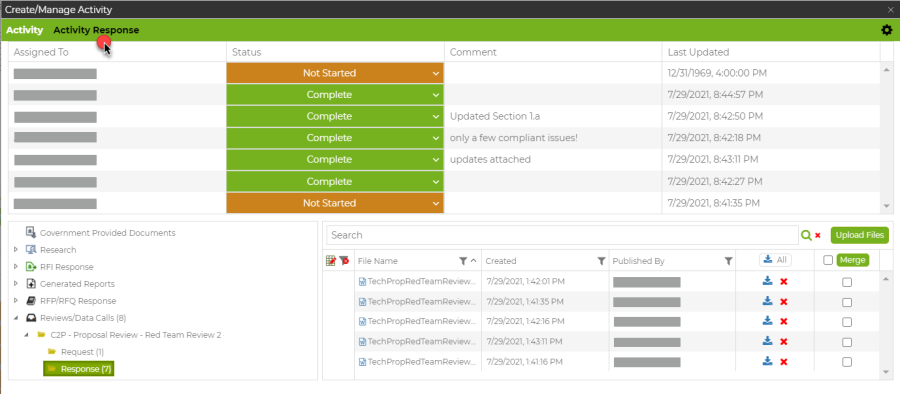Download the file created at 1:43:11 PM
The image size is (900, 394).
(767, 341)
